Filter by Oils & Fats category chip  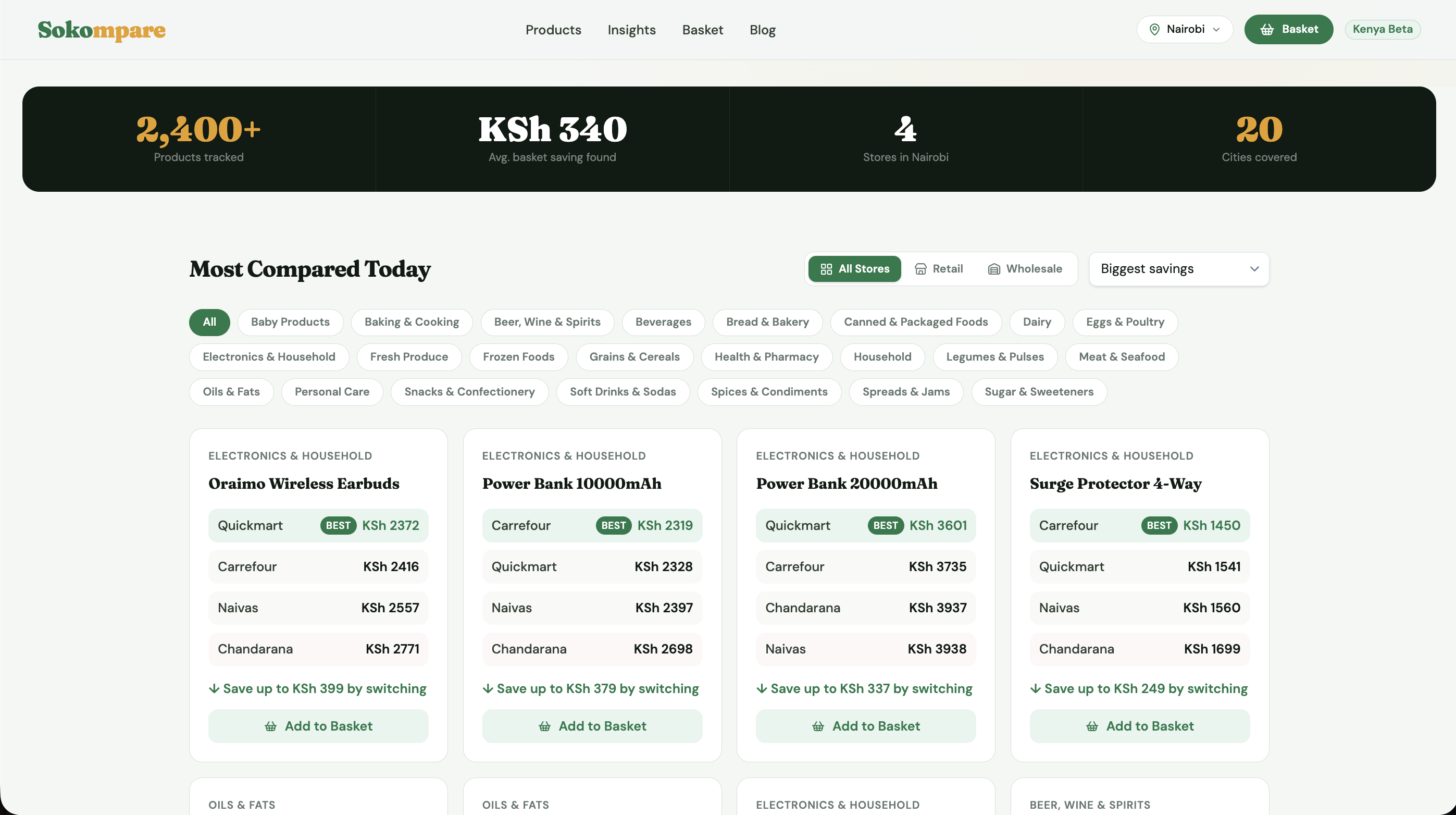(231, 392)
